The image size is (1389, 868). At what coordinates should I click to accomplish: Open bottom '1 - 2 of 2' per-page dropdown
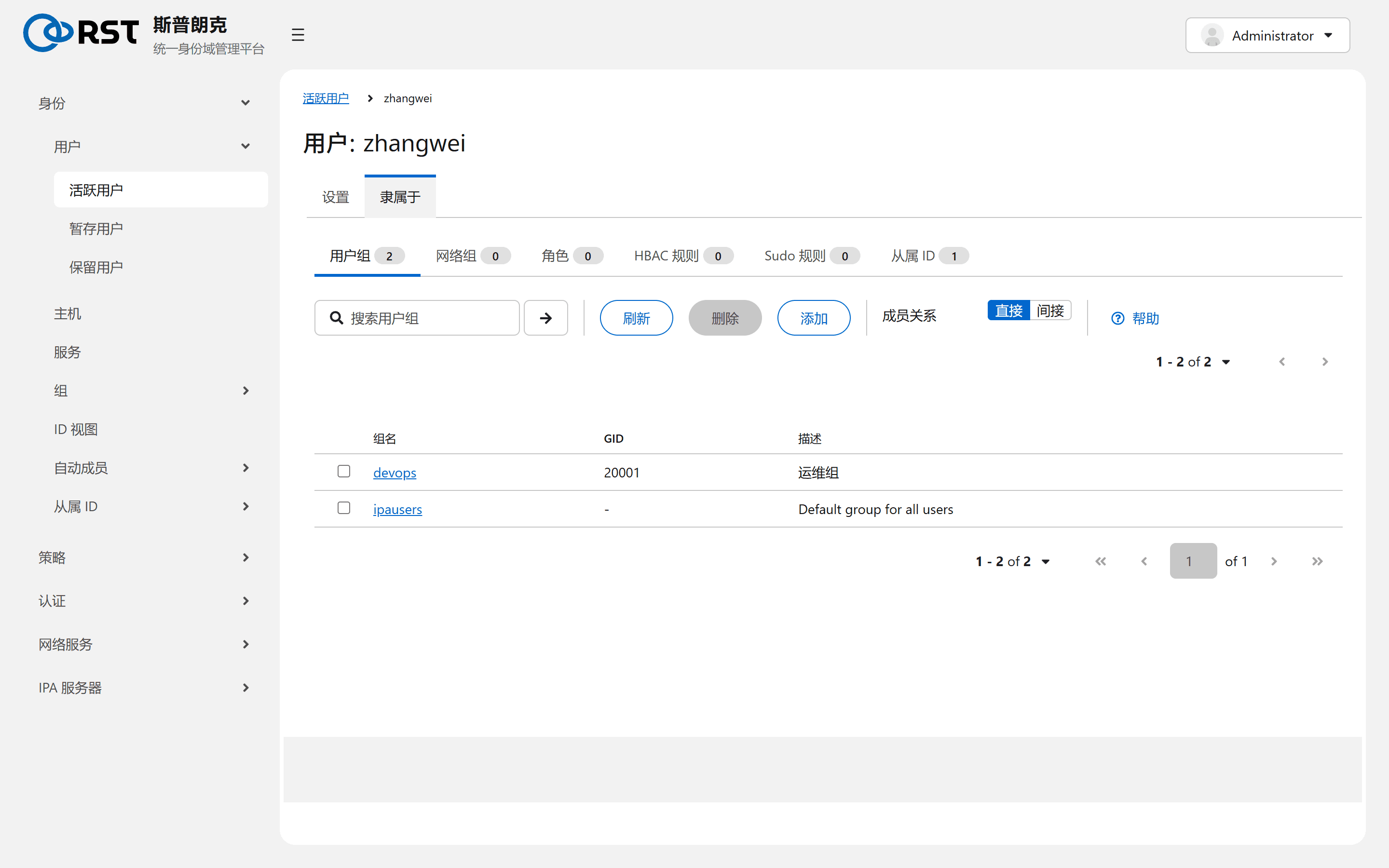click(1012, 561)
